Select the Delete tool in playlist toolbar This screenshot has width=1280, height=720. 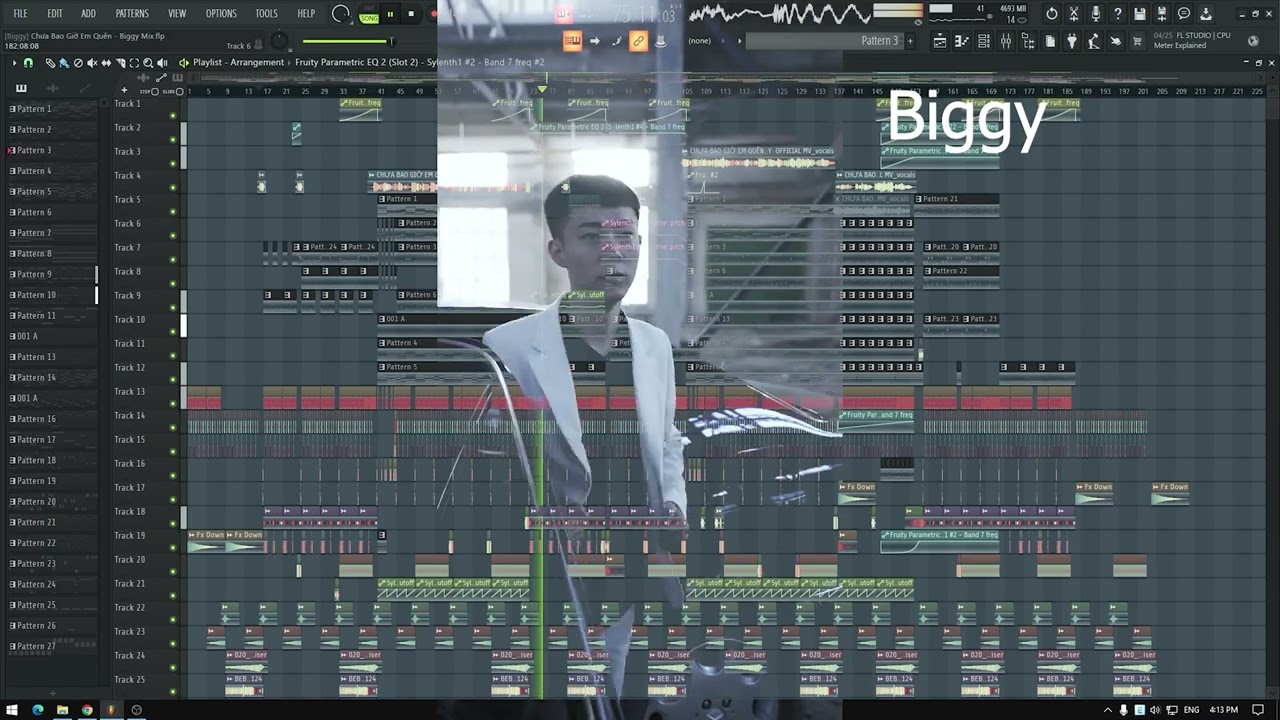[78, 63]
